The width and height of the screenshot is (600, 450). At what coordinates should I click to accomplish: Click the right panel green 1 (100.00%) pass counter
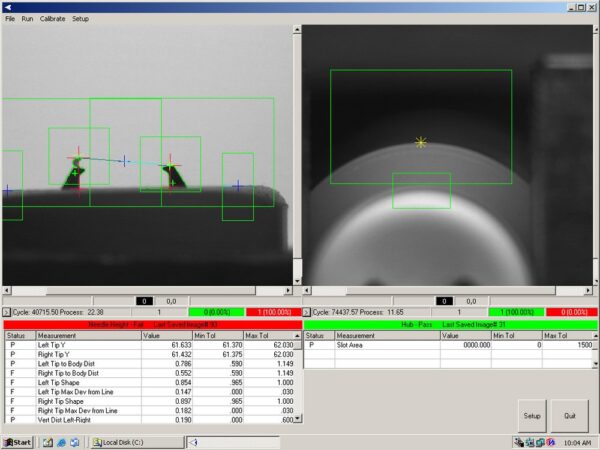click(x=516, y=312)
